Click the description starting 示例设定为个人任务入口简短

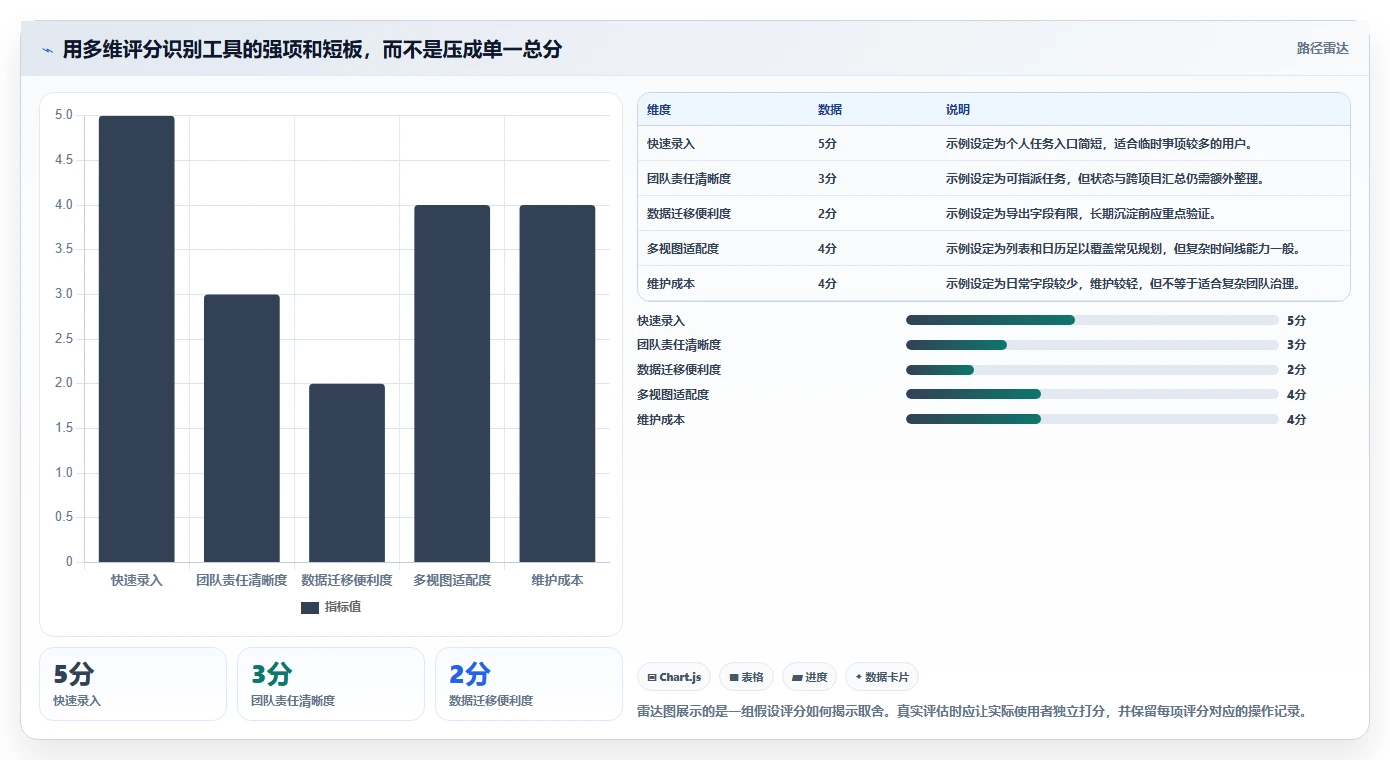[x=1099, y=144]
